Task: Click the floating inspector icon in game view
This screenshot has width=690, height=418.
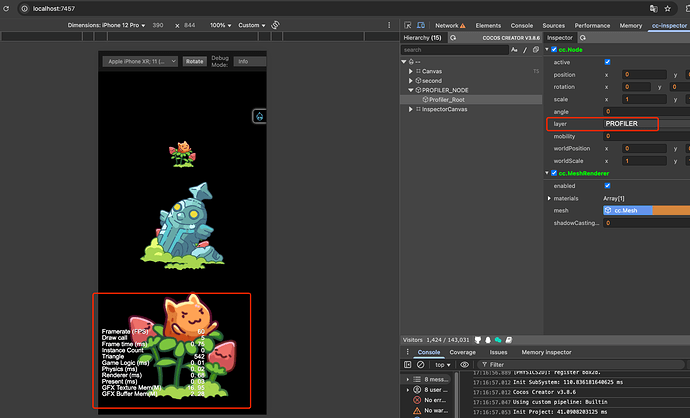Action: (x=259, y=116)
